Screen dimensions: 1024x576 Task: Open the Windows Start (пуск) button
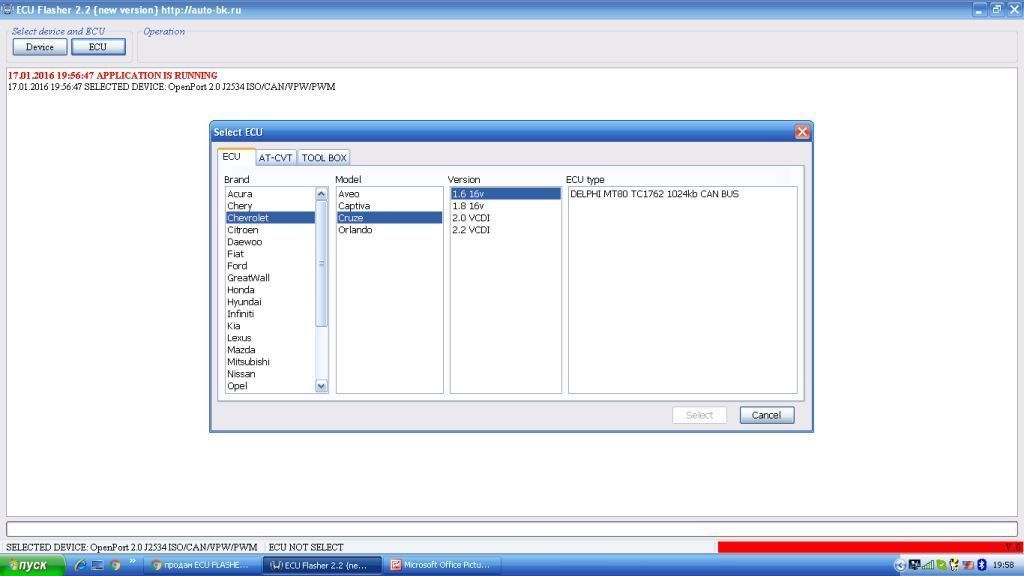click(32, 566)
